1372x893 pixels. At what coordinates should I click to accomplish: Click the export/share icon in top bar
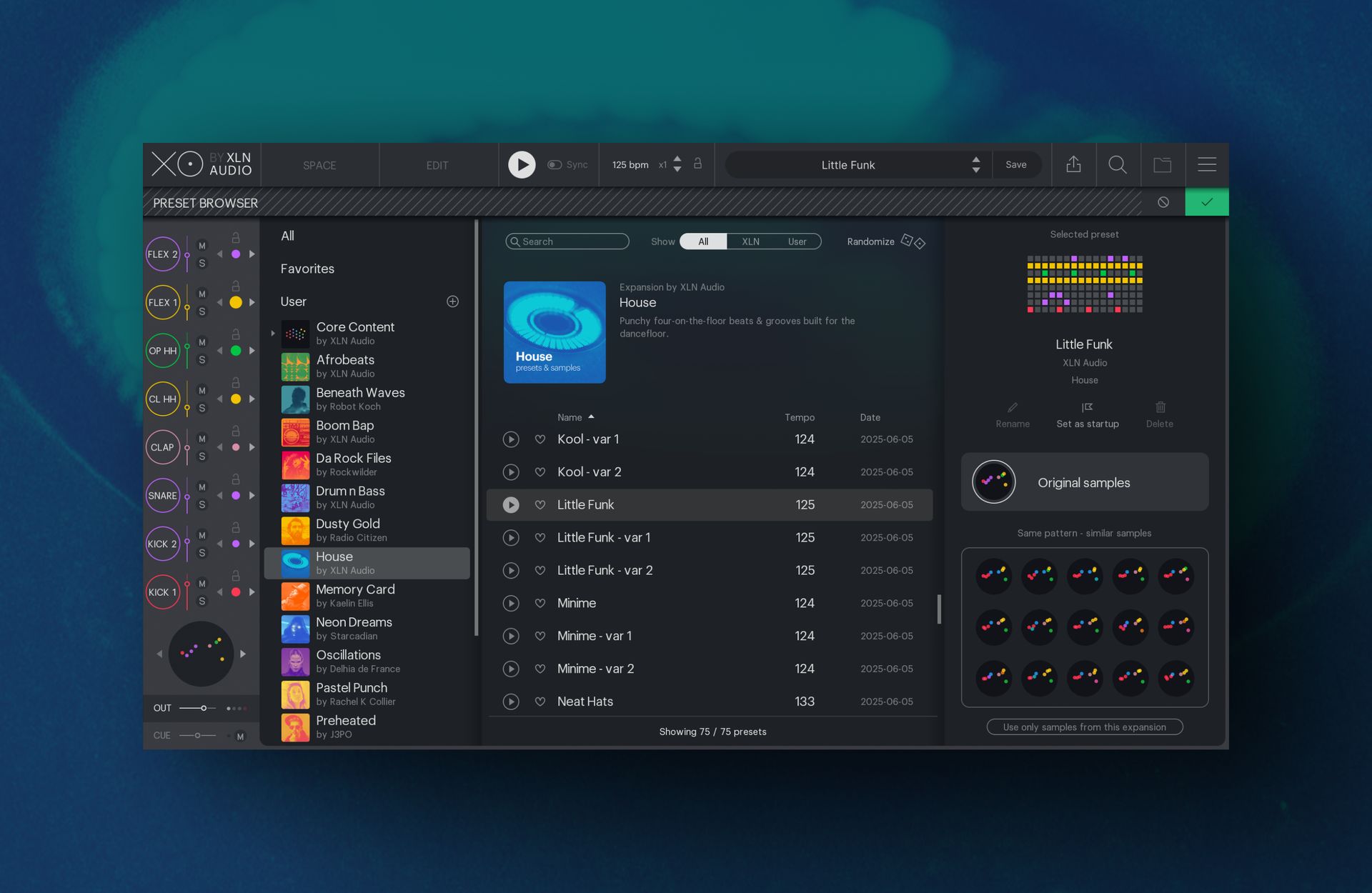coord(1073,164)
